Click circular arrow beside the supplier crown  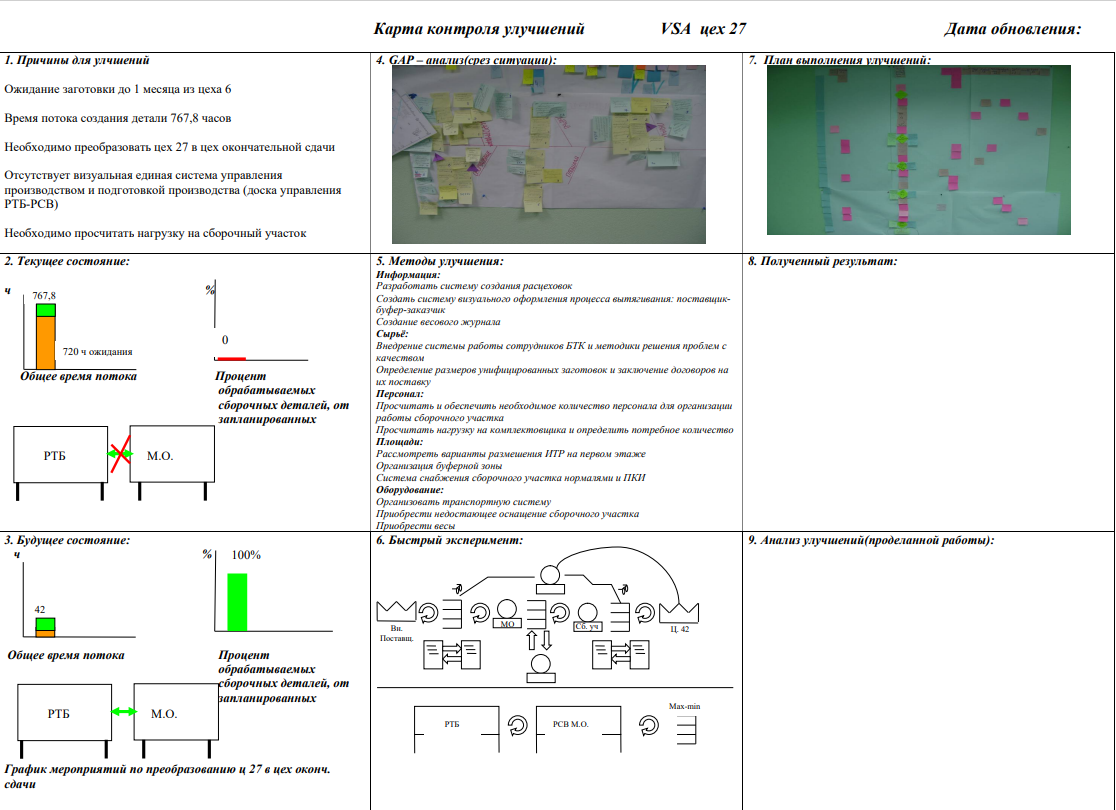[x=428, y=613]
